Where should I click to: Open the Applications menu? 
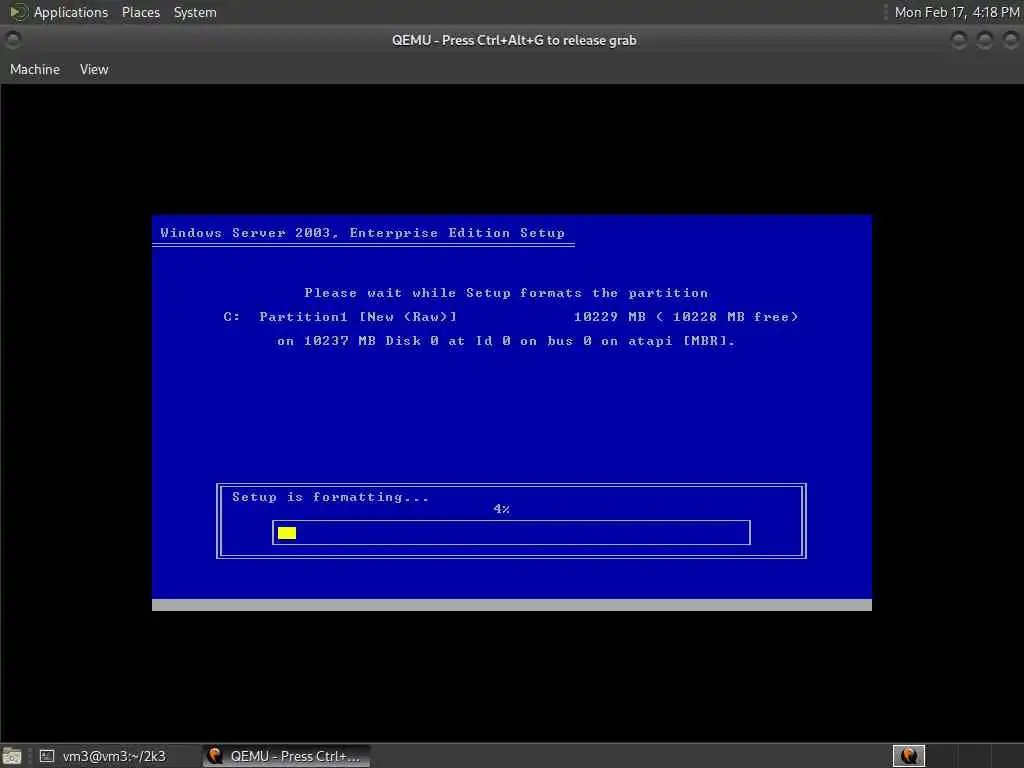click(x=71, y=12)
